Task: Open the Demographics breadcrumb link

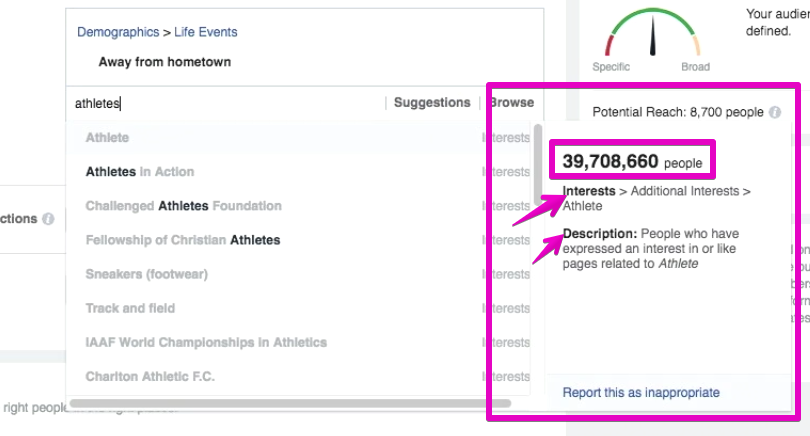Action: [x=118, y=32]
